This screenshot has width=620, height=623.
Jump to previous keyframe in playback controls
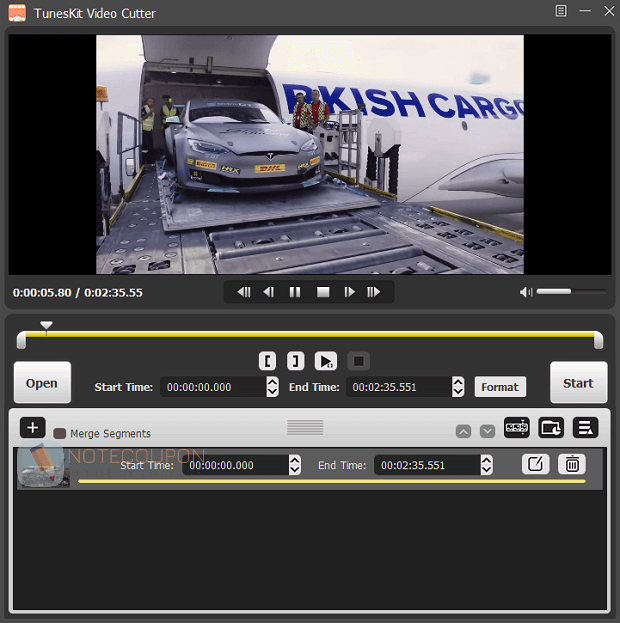[244, 292]
